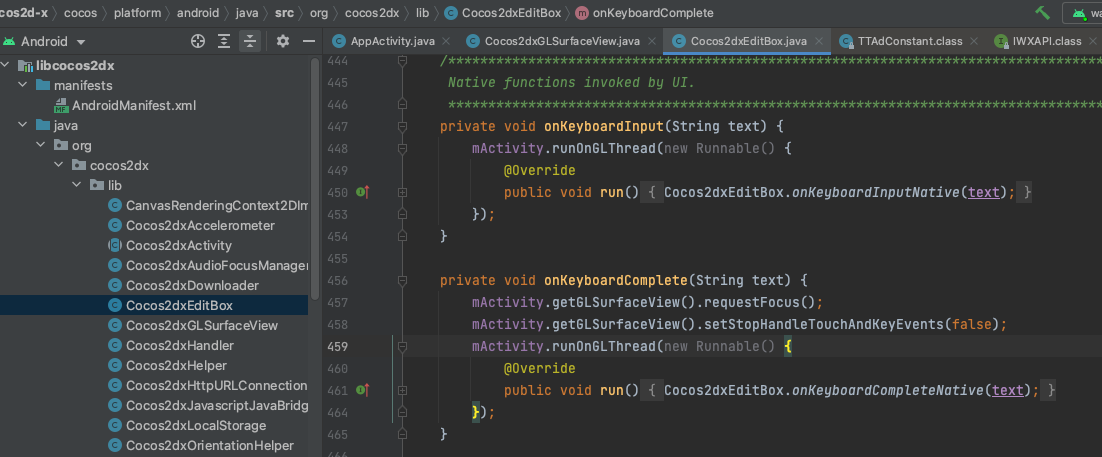Click the Collapse All icon in project panel
1102x457 pixels.
point(249,41)
